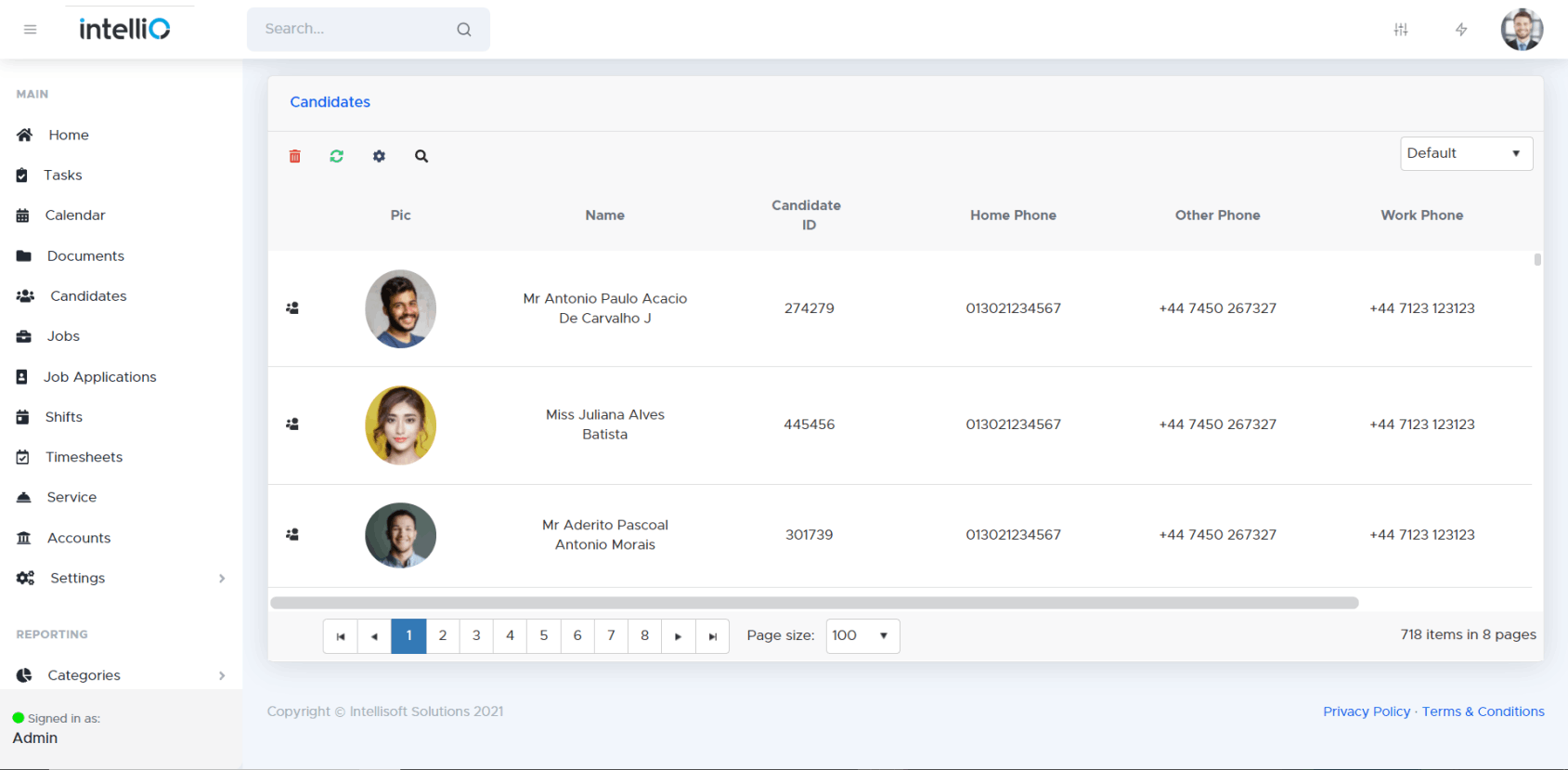1568x770 pixels.
Task: Click the magnifier icon in candidates toolbar
Action: (421, 156)
